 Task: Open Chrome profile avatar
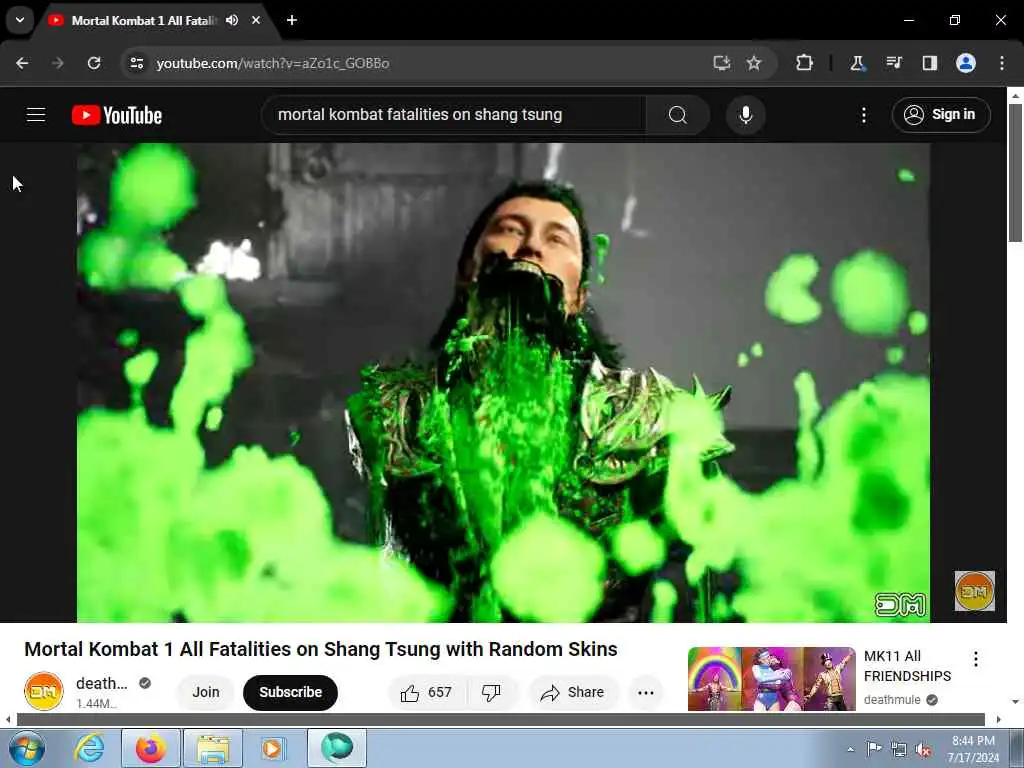click(966, 63)
